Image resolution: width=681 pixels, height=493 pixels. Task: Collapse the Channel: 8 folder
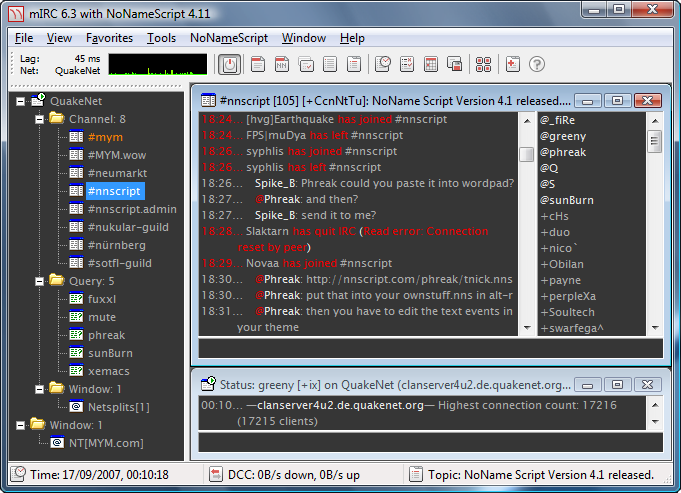(x=39, y=119)
